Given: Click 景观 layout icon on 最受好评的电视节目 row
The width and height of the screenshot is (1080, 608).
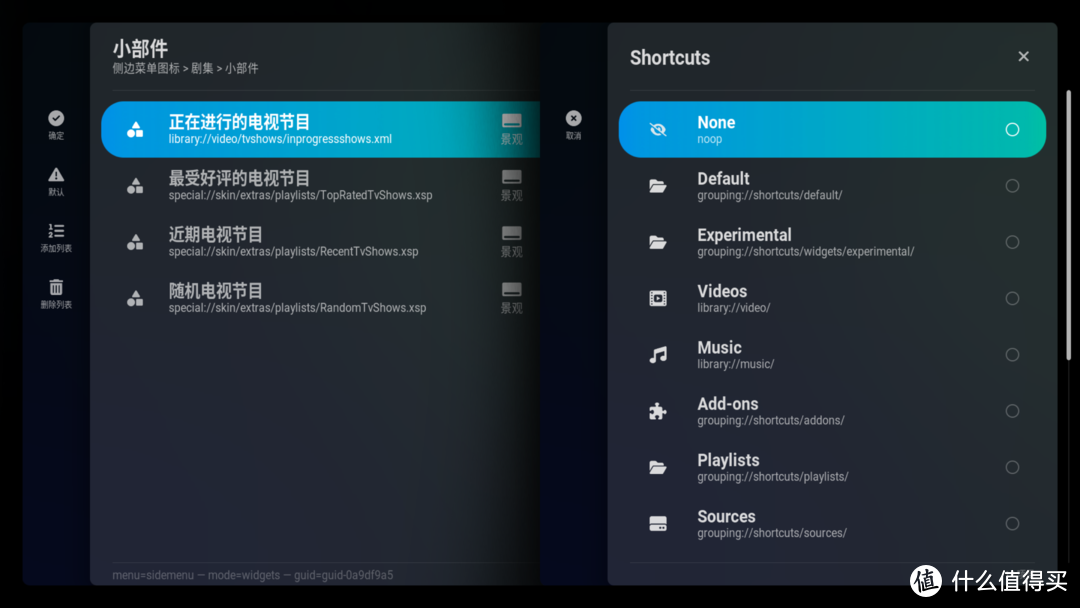Looking at the screenshot, I should click(x=511, y=178).
